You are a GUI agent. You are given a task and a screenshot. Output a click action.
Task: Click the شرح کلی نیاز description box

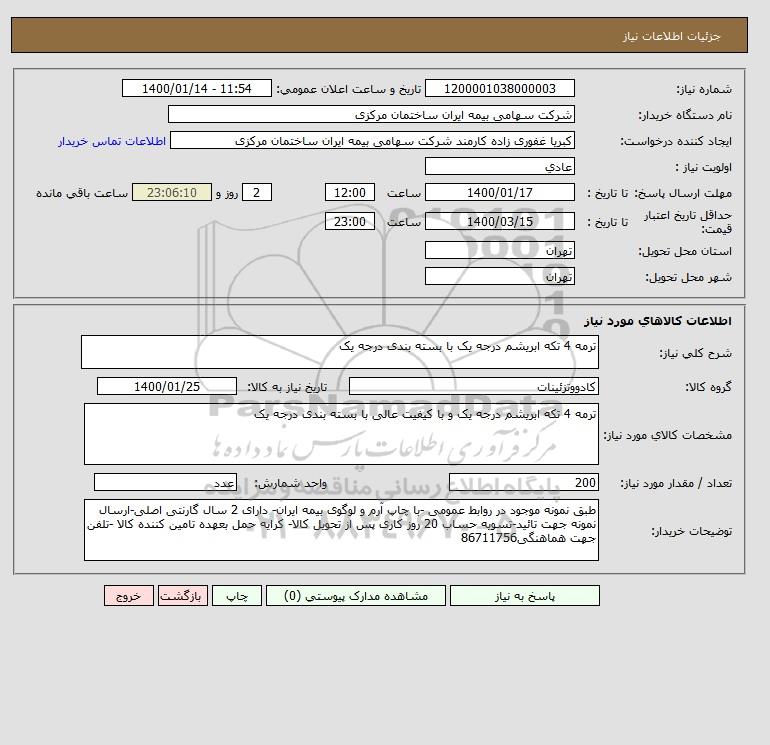[340, 352]
